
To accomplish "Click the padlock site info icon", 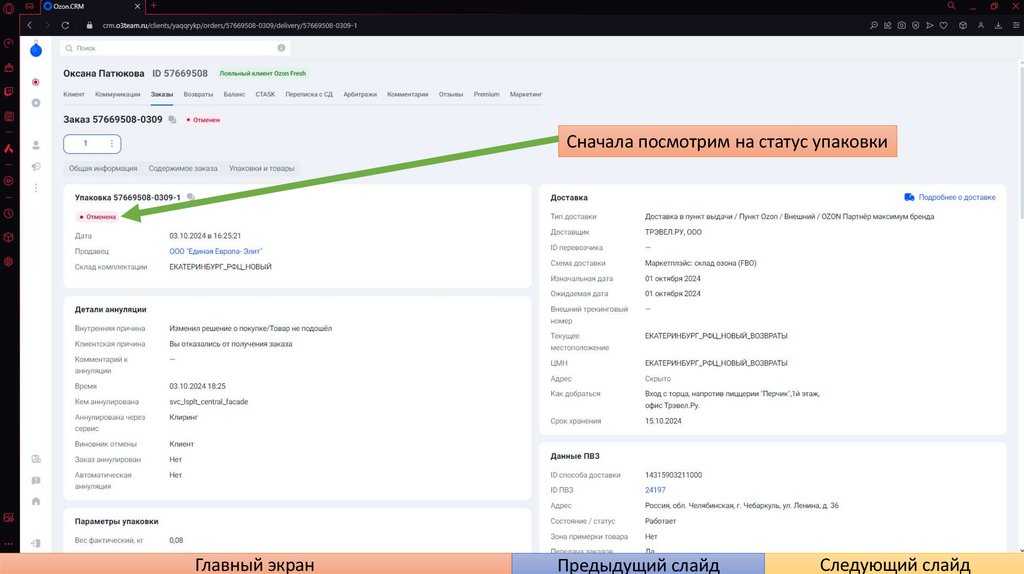I will (x=89, y=25).
